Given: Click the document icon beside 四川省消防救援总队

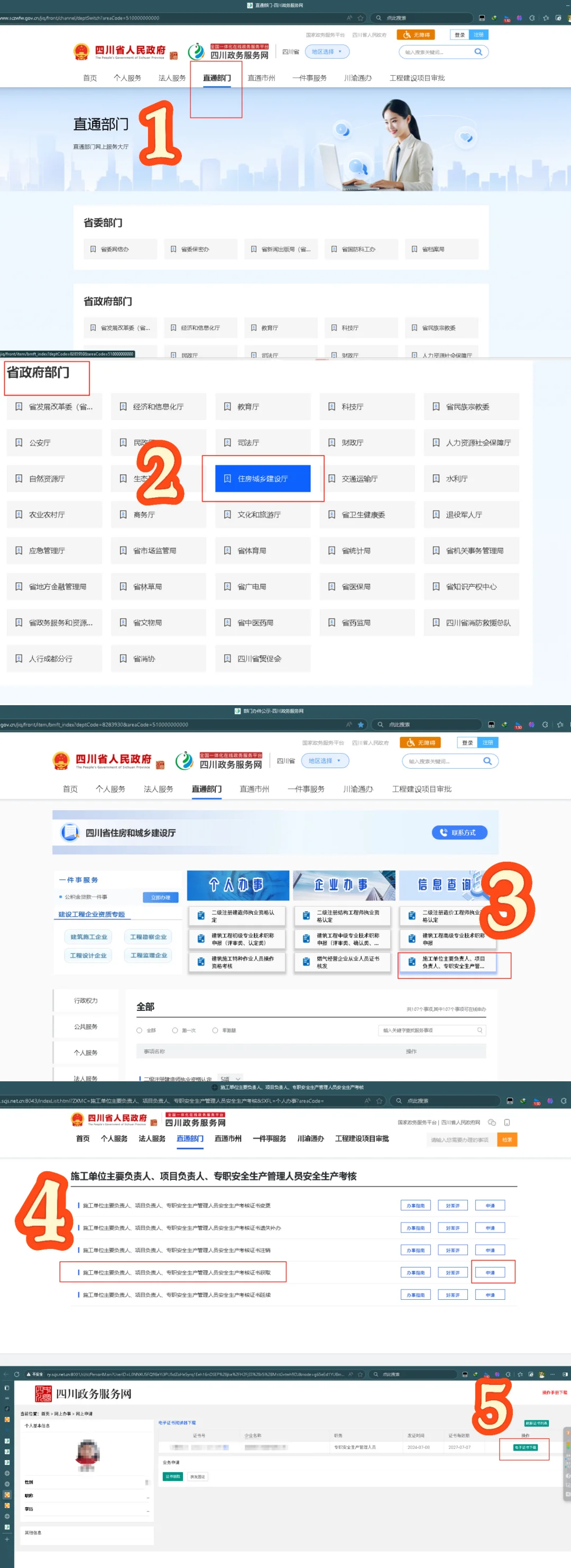Looking at the screenshot, I should (x=436, y=622).
